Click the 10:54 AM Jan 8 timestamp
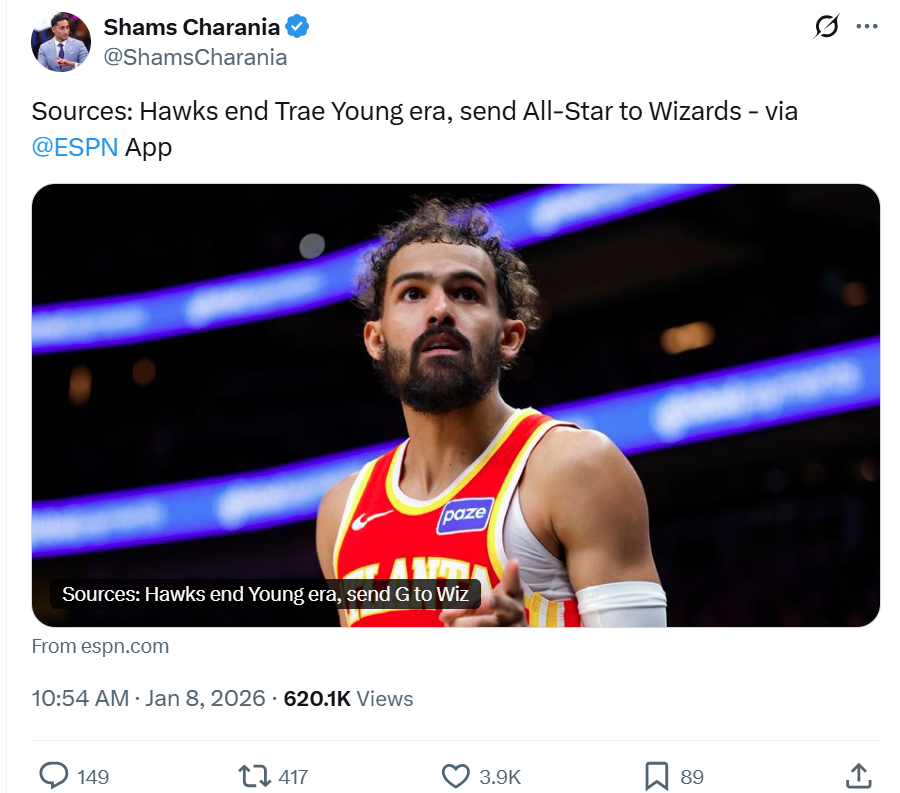This screenshot has height=793, width=900. pos(148,699)
